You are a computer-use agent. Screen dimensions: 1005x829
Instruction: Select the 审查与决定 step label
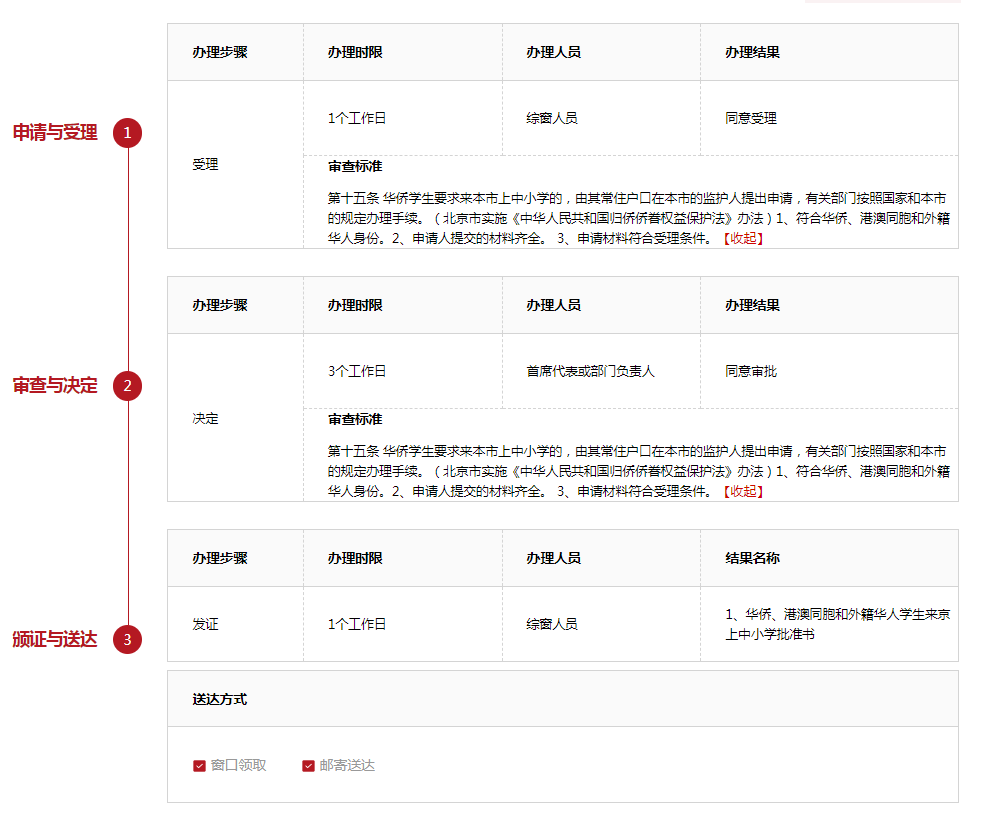pyautogui.click(x=55, y=386)
